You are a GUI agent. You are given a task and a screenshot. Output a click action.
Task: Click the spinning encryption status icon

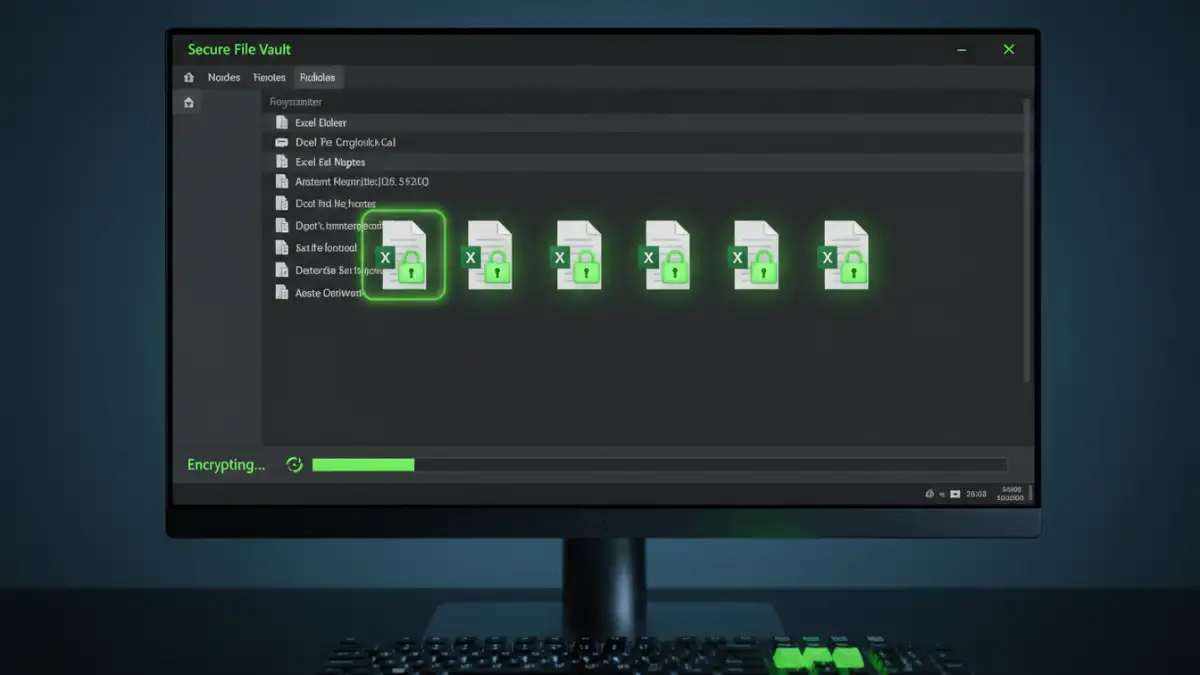pyautogui.click(x=294, y=464)
